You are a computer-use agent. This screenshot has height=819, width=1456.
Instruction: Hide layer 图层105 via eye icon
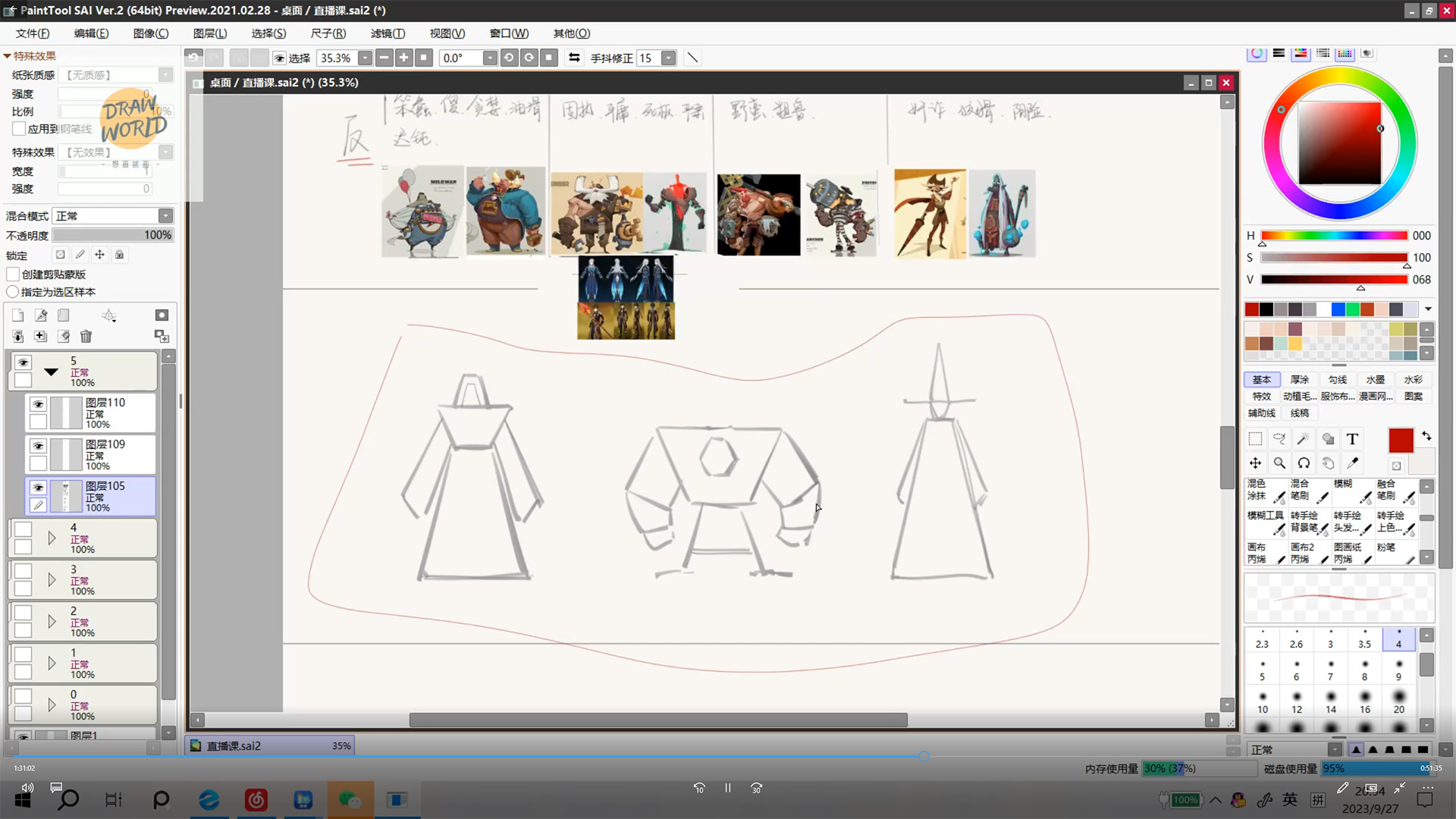38,488
